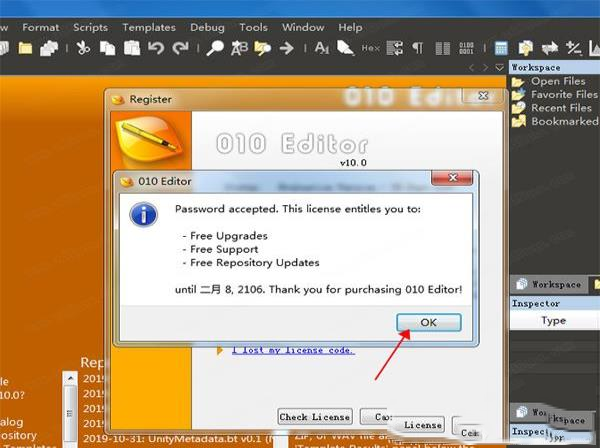
Task: Click the blue information icon in dialog
Action: (x=143, y=215)
